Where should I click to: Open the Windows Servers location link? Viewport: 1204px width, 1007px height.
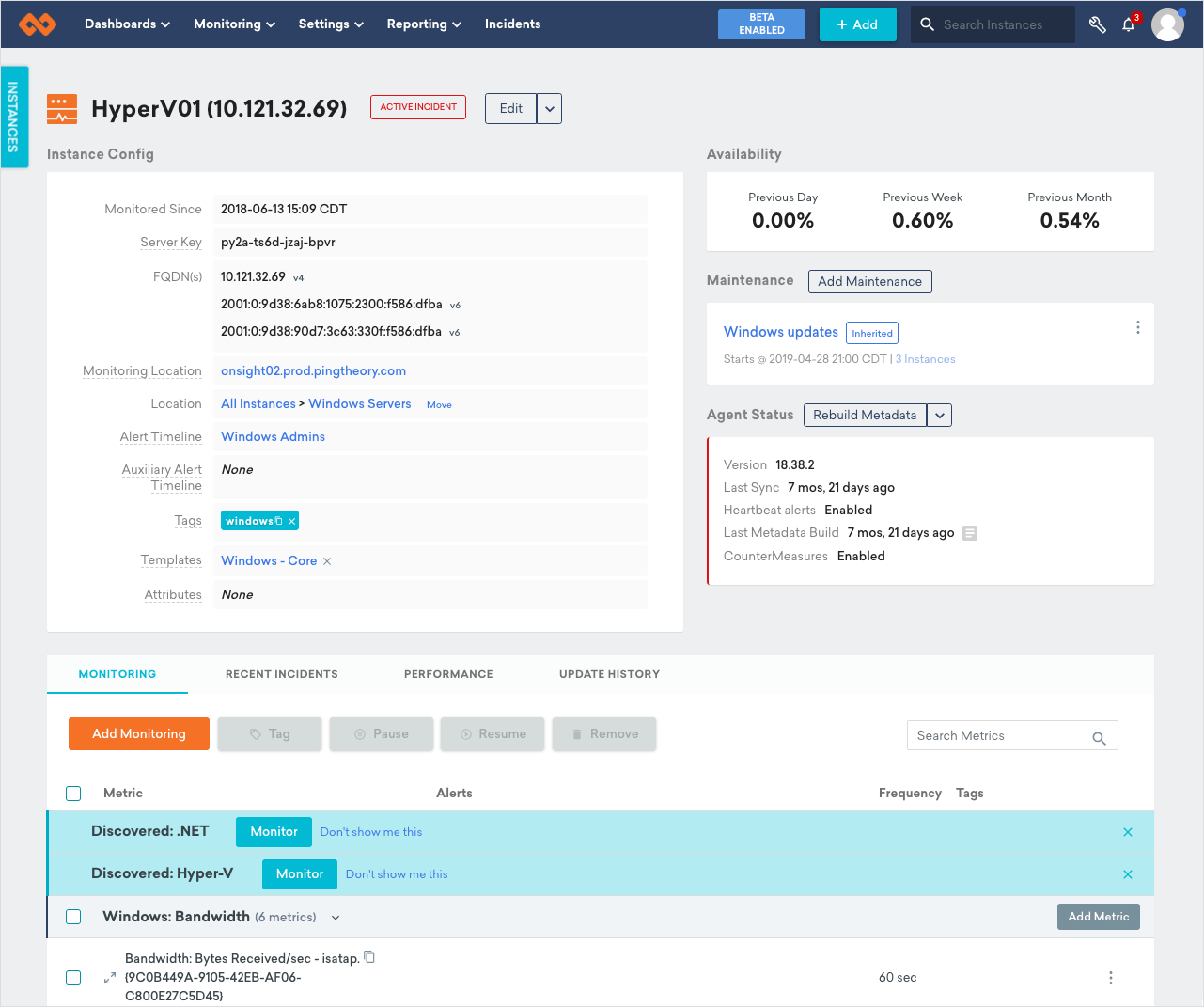(x=360, y=403)
